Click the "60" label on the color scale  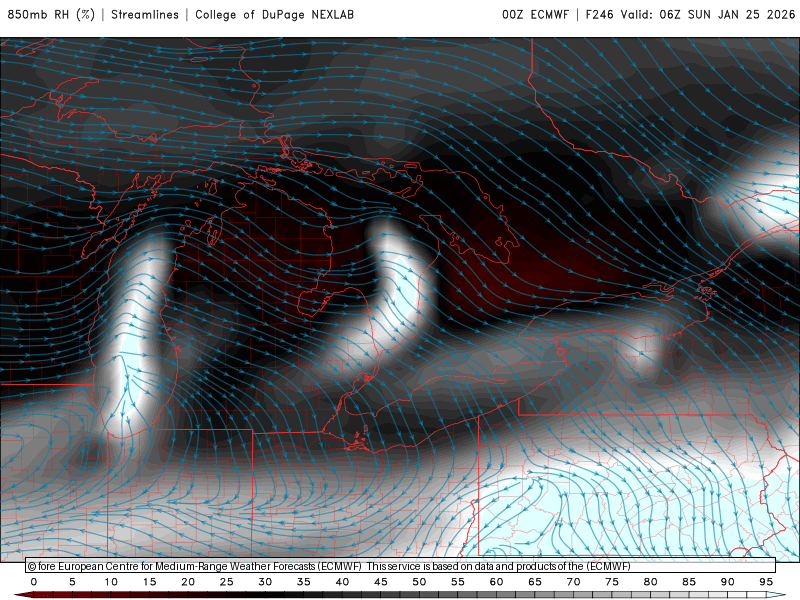[x=496, y=582]
